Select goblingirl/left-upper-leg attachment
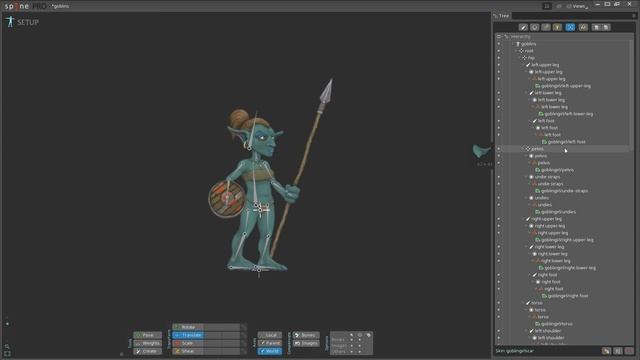The height and width of the screenshot is (360, 640). [566, 86]
